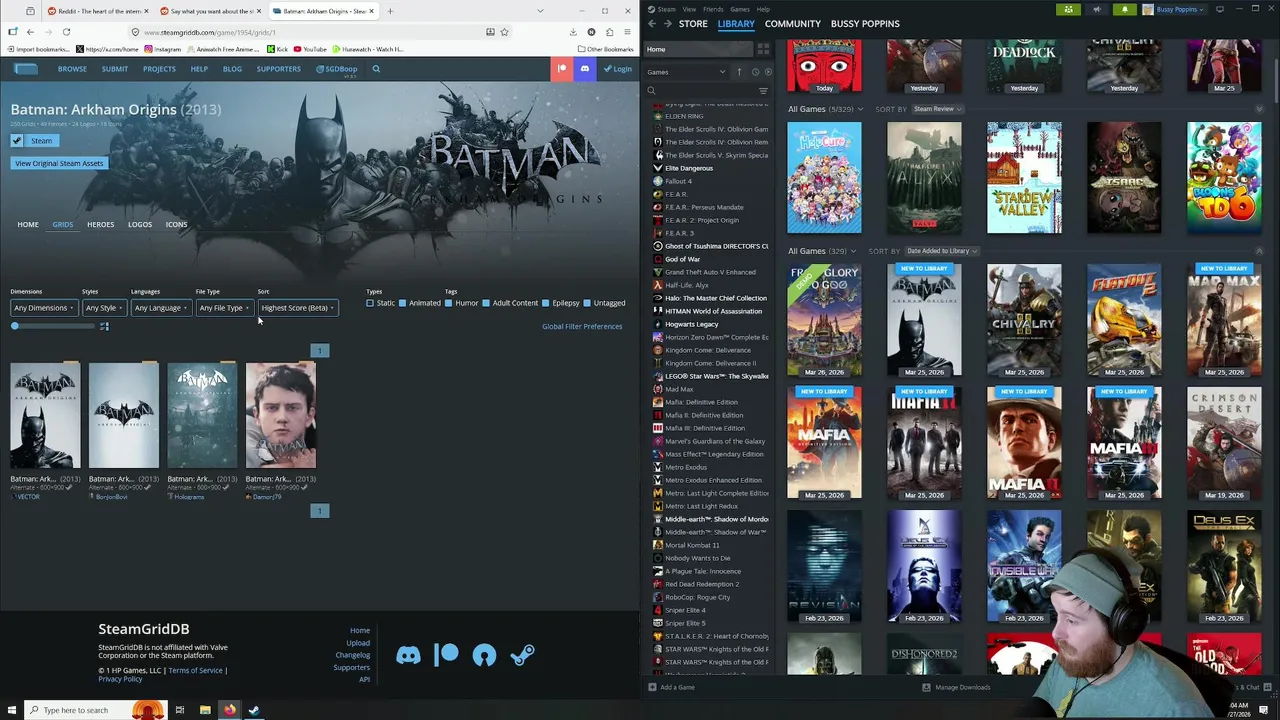Toggle Steam sidebar sort arrow icon
This screenshot has height=720, width=1280.
[739, 72]
